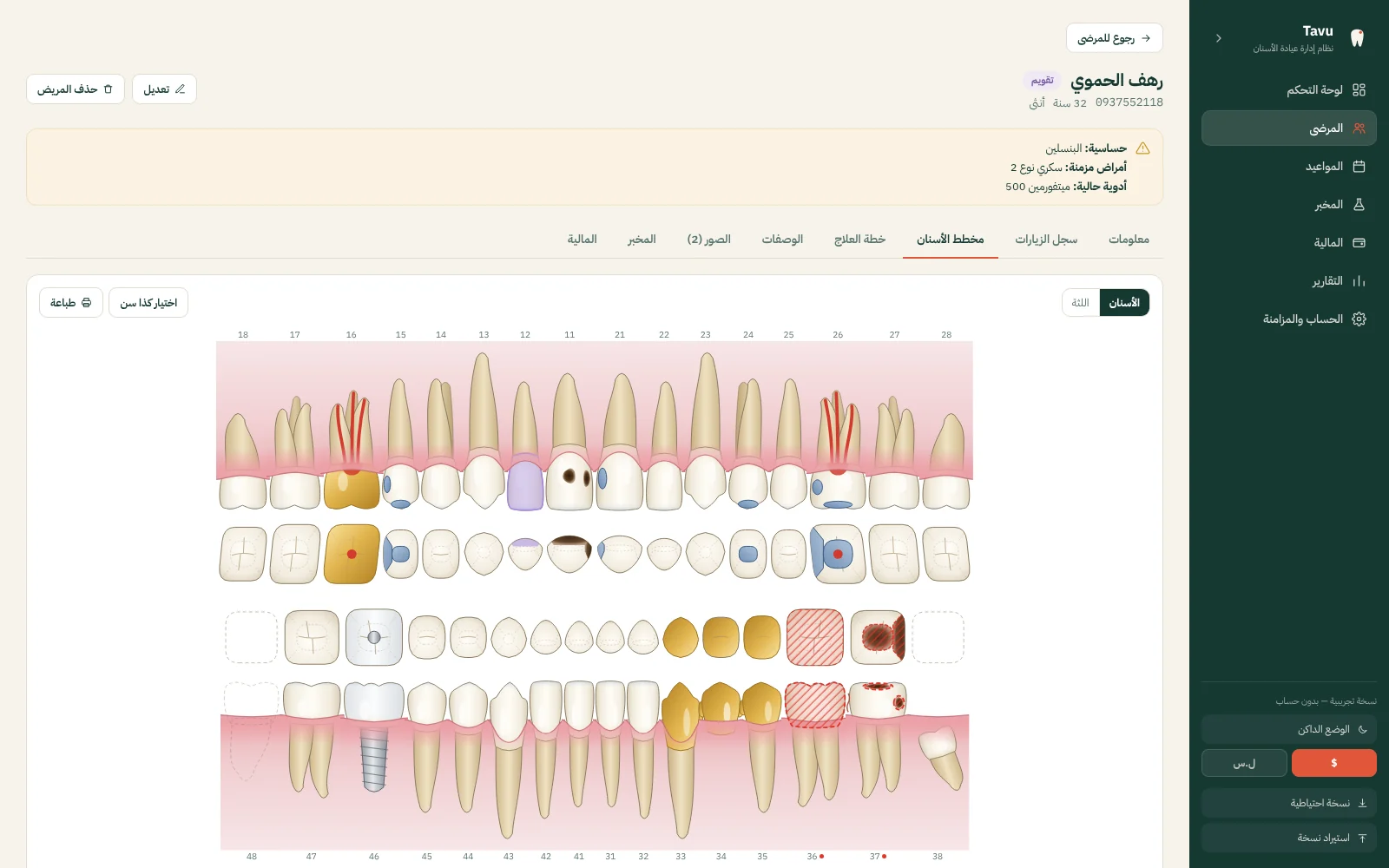Click اختيار كذا سن multi-select button
This screenshot has width=1389, height=868.
148,302
